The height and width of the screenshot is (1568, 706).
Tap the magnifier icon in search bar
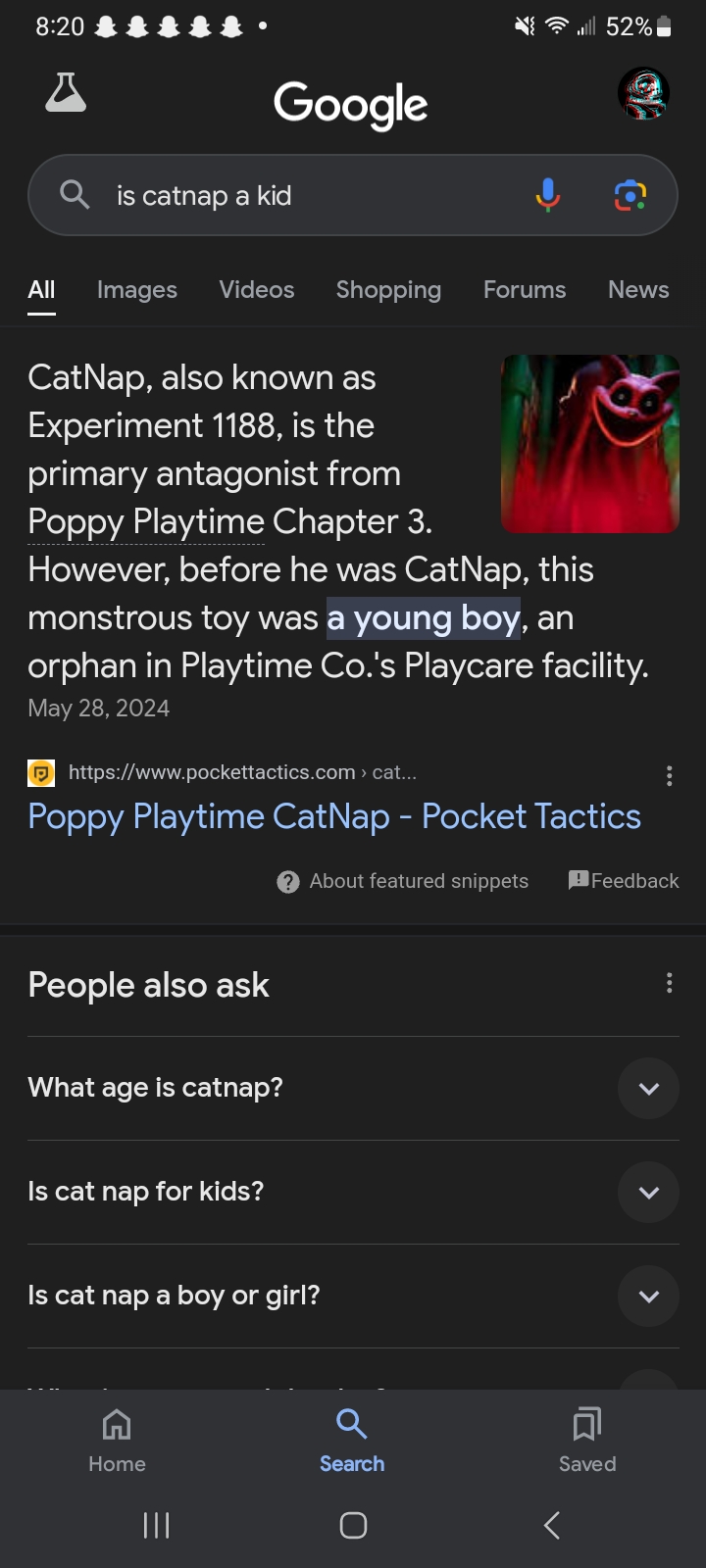[x=75, y=195]
